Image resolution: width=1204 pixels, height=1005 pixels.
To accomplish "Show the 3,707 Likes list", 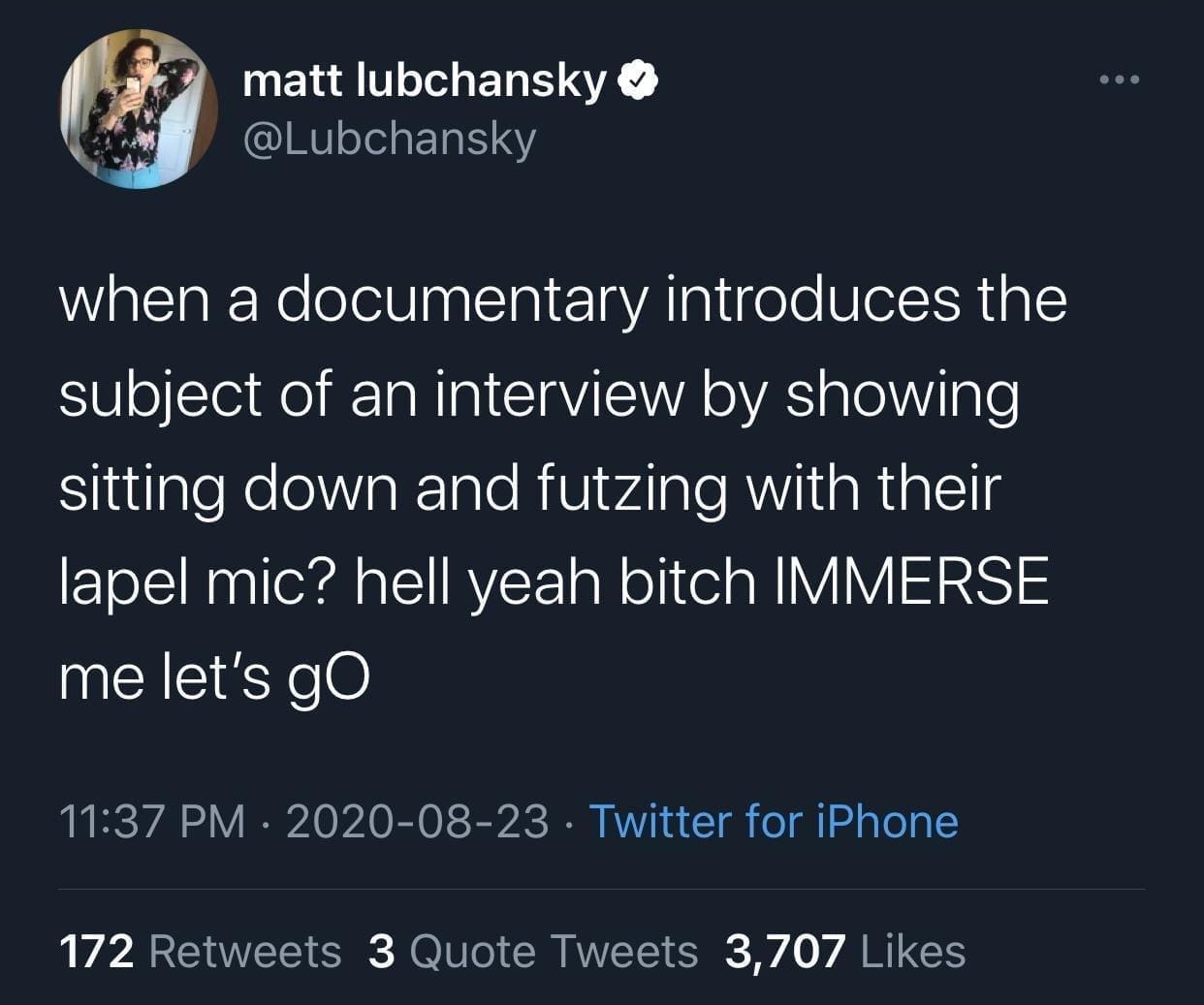I will click(x=844, y=951).
